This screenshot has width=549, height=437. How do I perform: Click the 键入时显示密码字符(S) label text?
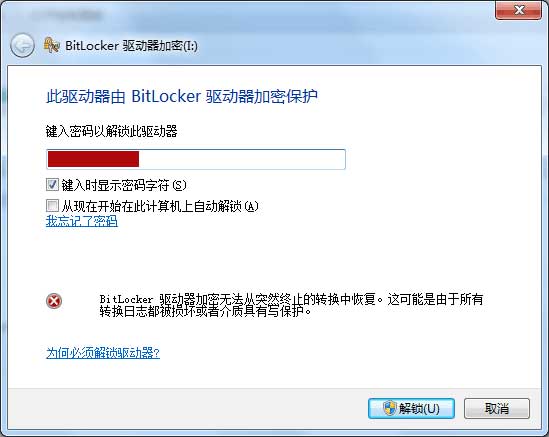click(x=124, y=185)
